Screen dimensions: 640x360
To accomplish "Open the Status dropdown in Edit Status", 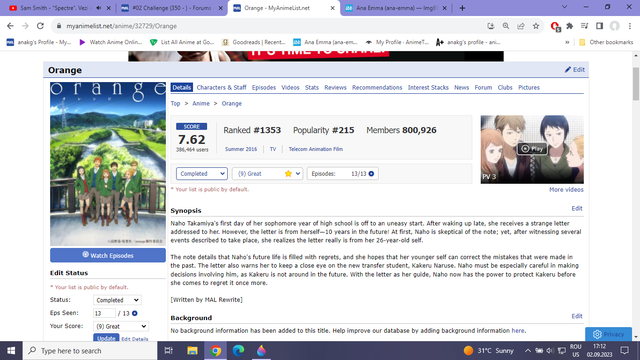I will coord(117,300).
